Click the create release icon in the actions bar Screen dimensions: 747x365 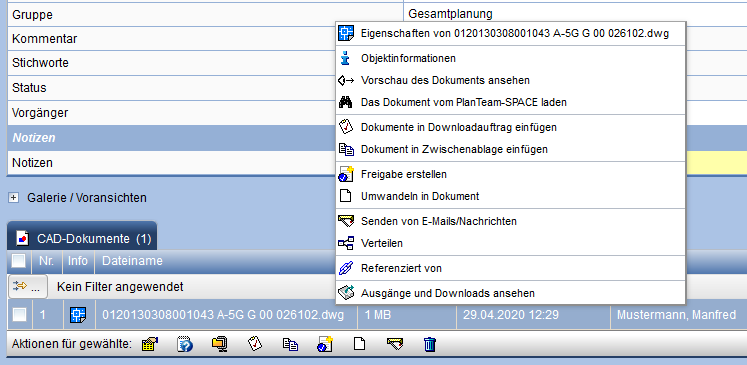(x=325, y=344)
